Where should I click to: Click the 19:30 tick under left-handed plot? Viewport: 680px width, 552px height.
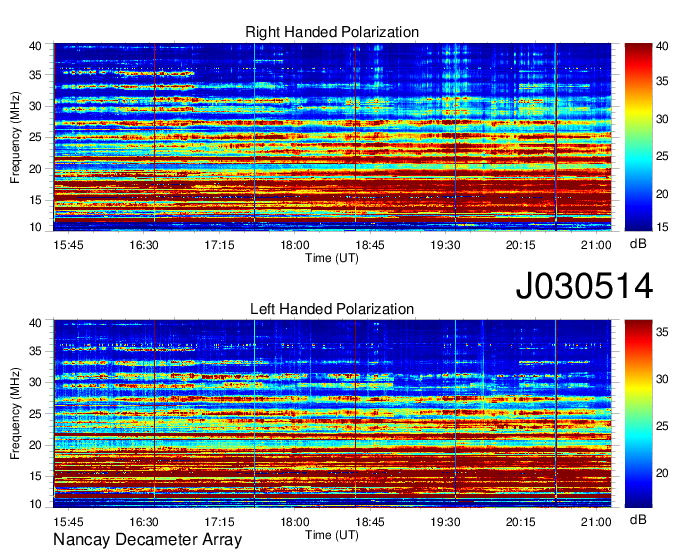point(445,522)
